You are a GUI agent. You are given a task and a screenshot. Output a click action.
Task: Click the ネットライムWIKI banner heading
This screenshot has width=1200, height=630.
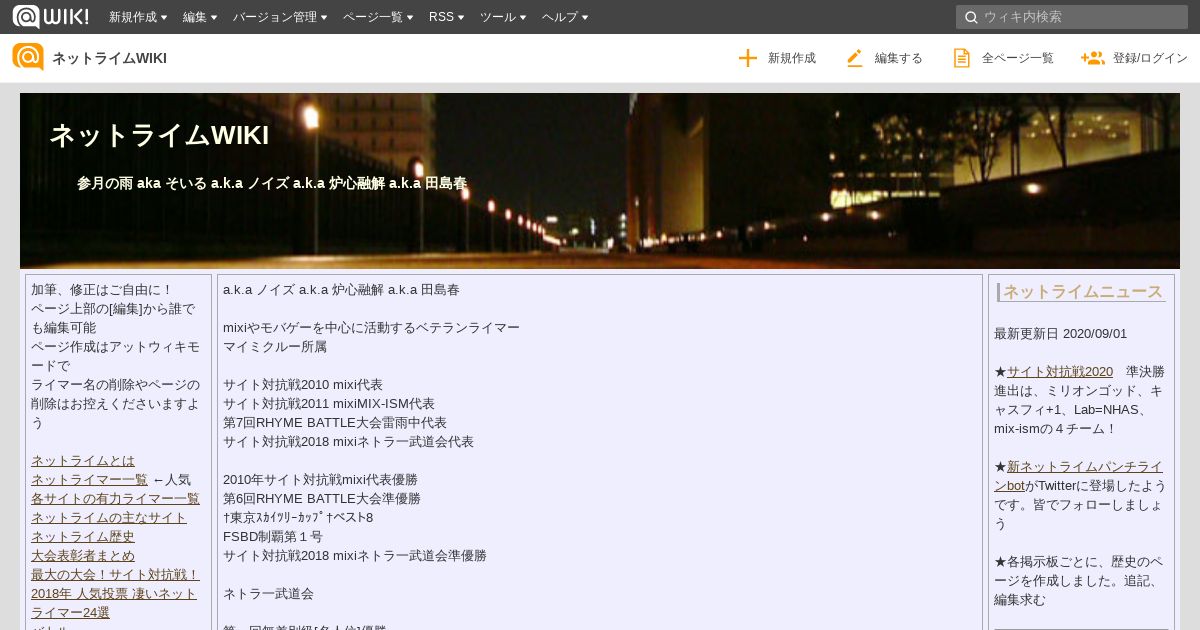click(159, 135)
